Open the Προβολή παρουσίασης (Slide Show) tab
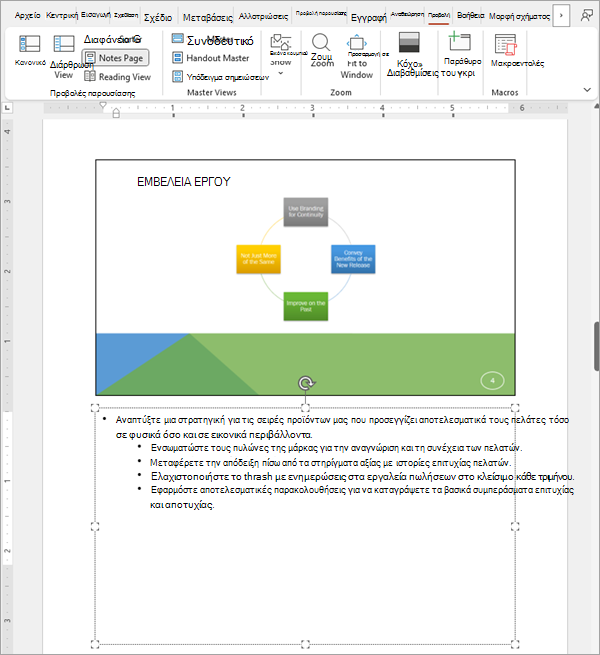The image size is (600, 655). [321, 13]
